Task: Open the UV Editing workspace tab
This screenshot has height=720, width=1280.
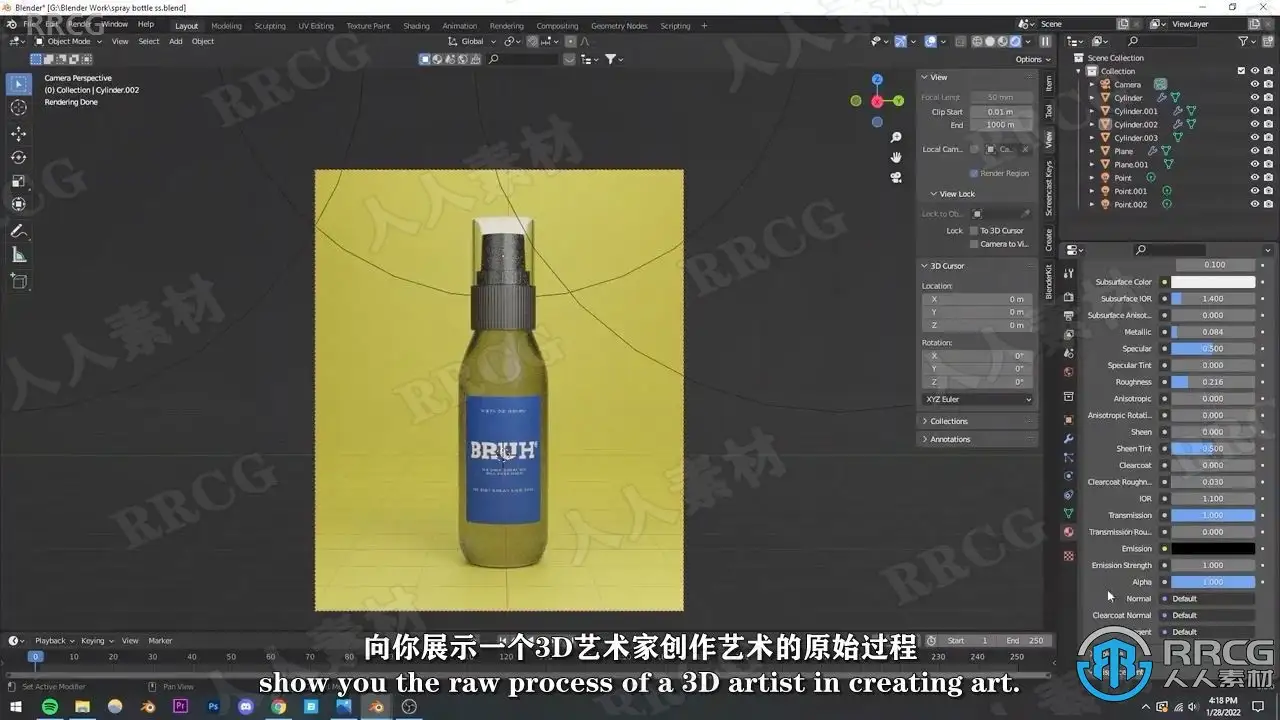Action: 316,26
